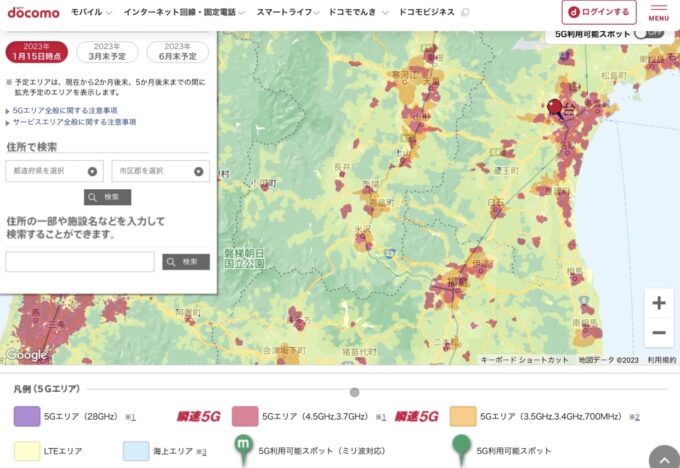
Task: Zoom out with the map minus icon
Action: pyautogui.click(x=659, y=333)
